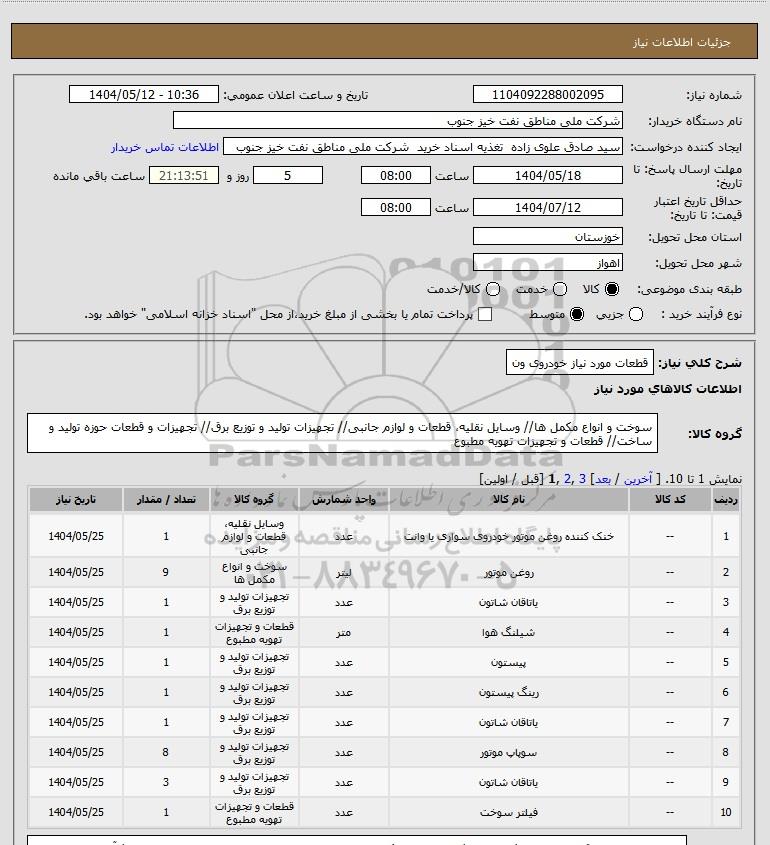Click item name فیلتر سوخت

click(x=509, y=812)
